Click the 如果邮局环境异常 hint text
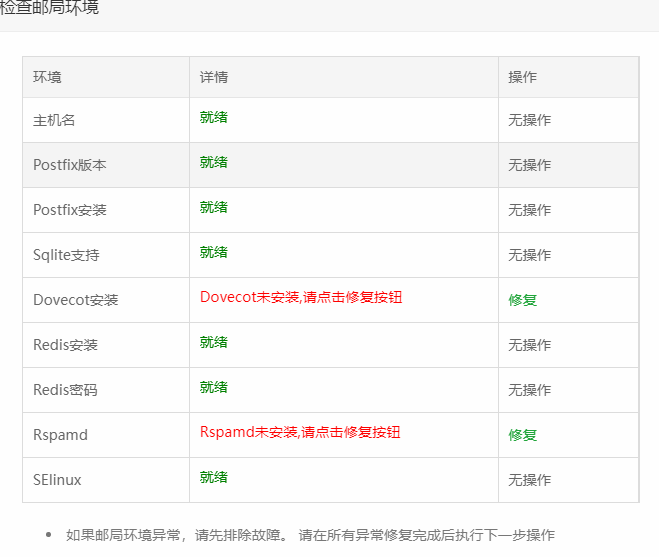 (x=310, y=535)
